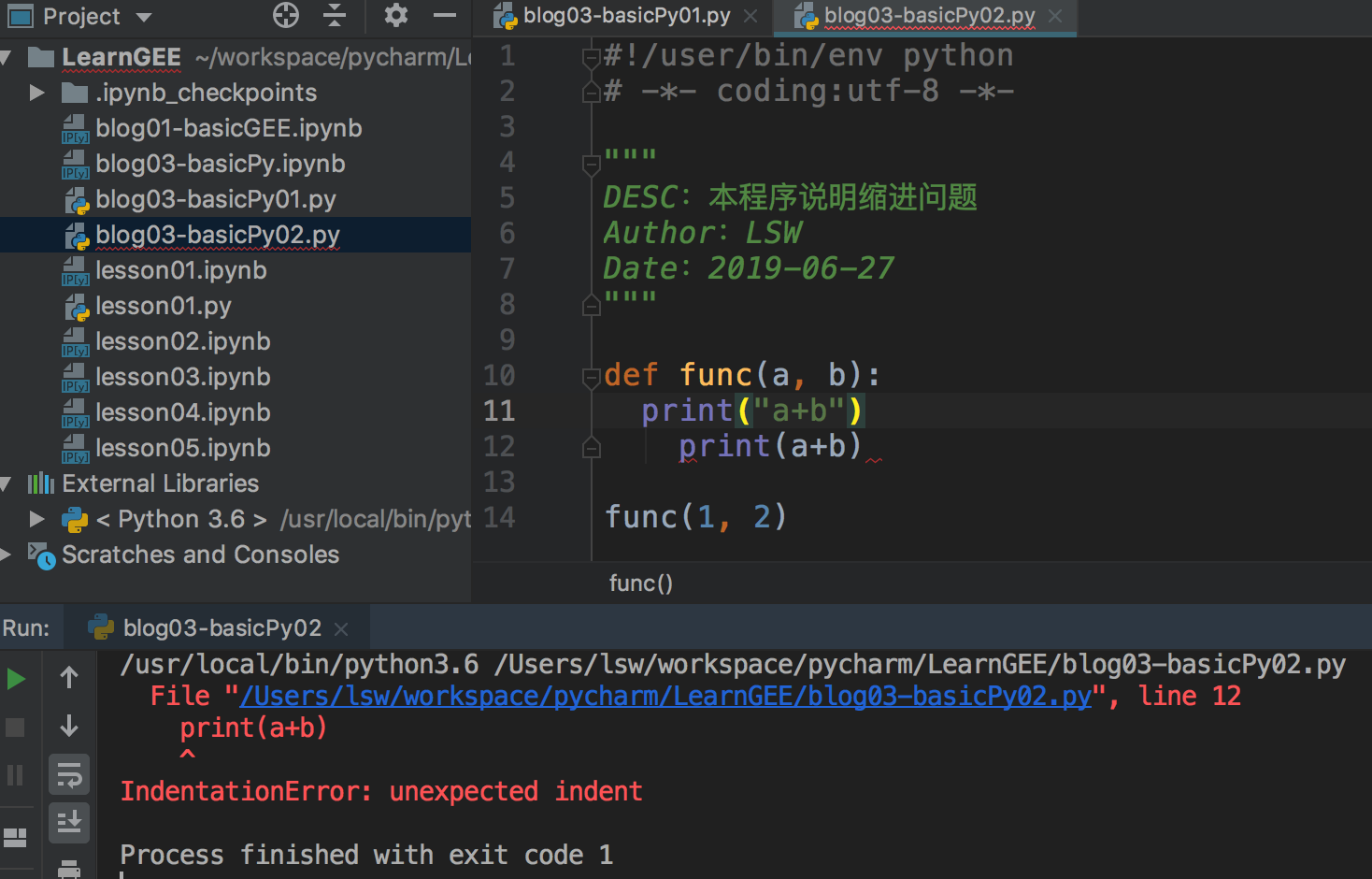The height and width of the screenshot is (879, 1372).
Task: Expand the Python 3.6 interpreter node
Action: [x=37, y=519]
